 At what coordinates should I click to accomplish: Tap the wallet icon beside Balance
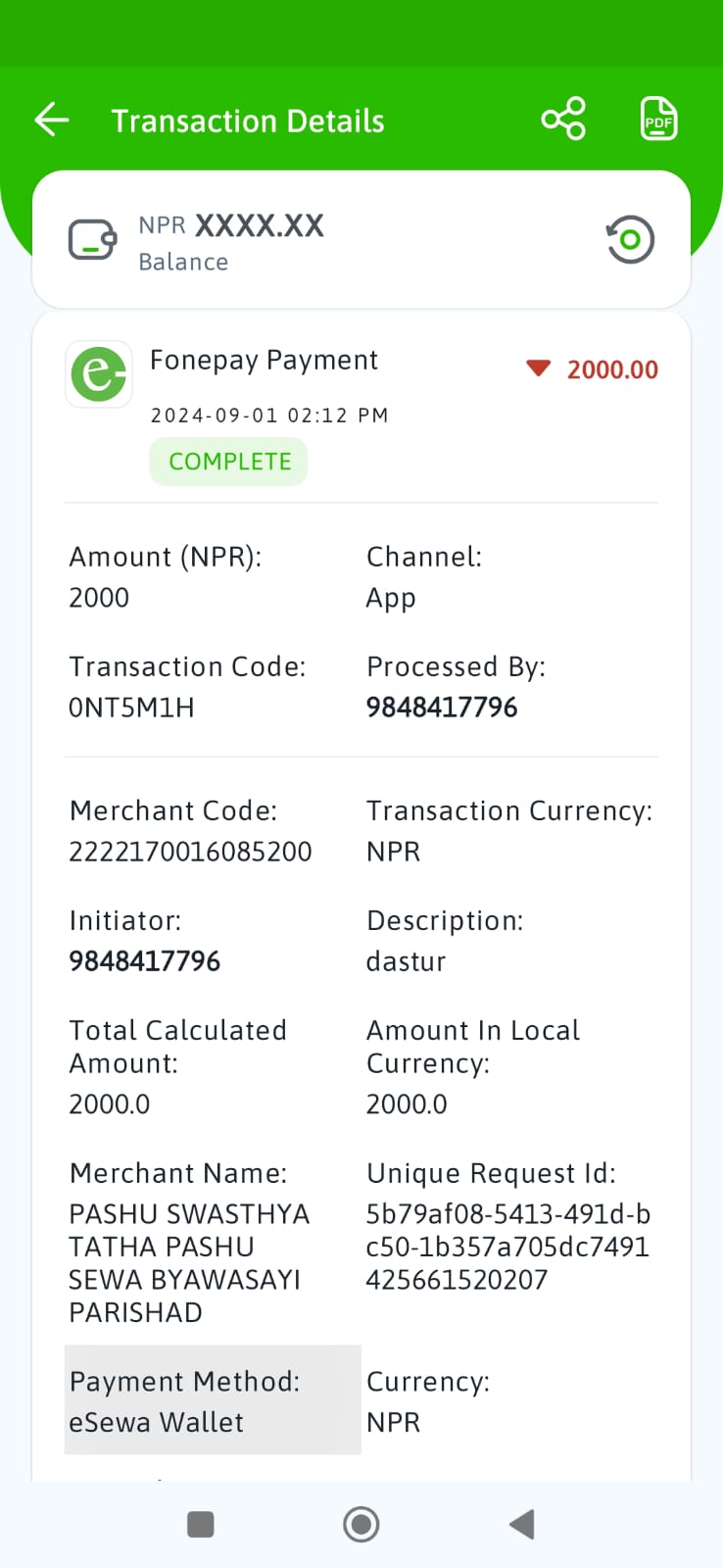point(93,240)
